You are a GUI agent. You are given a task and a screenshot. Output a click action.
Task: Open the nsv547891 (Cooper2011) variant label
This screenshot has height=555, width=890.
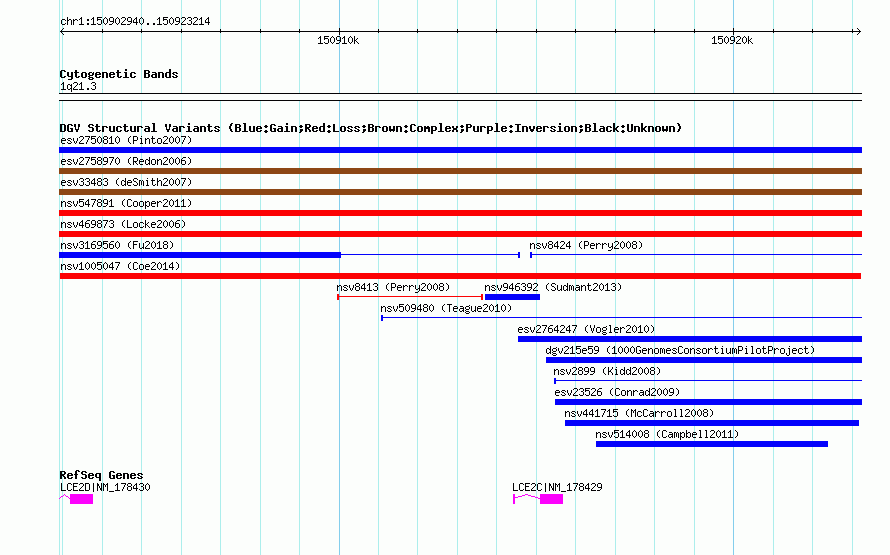coord(126,203)
